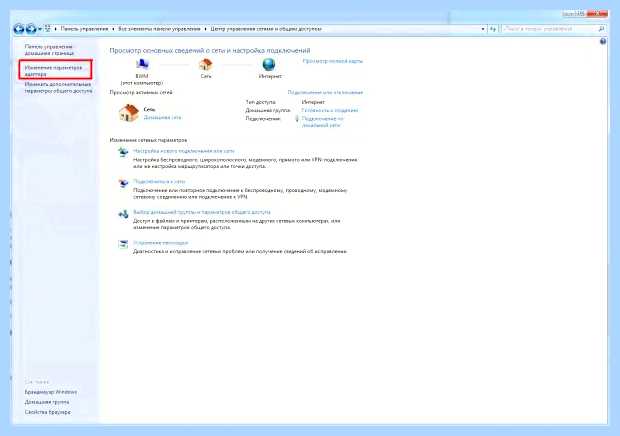The width and height of the screenshot is (620, 436).
Task: Refresh the page with the address bar refresh button
Action: [493, 29]
